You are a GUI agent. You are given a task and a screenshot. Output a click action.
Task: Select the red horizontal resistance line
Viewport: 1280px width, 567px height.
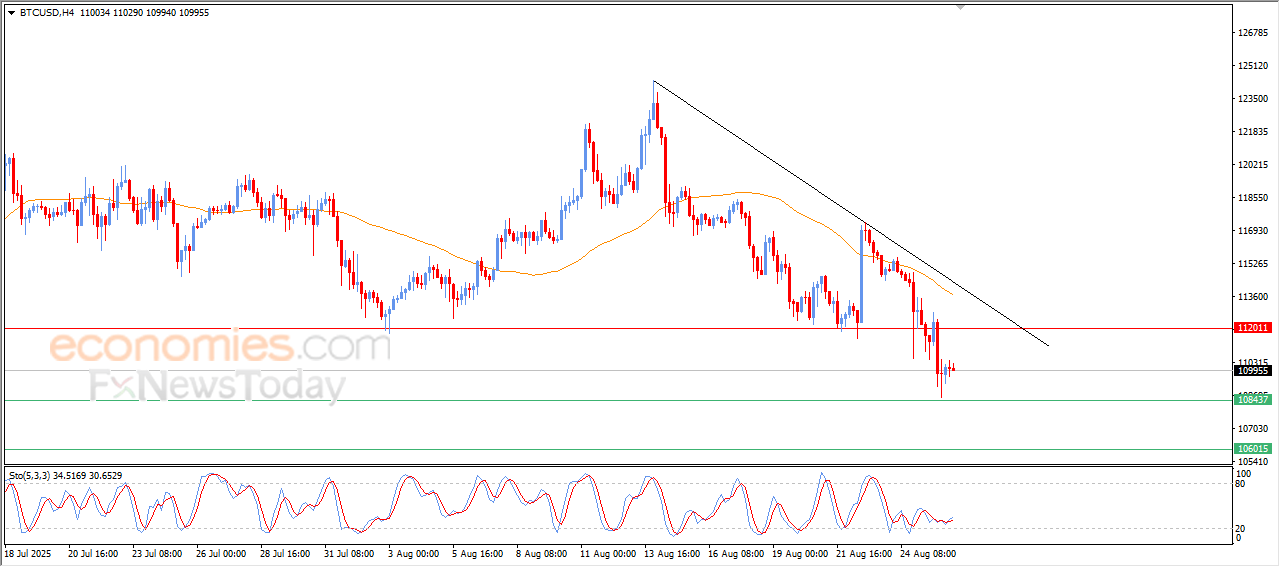pos(617,328)
